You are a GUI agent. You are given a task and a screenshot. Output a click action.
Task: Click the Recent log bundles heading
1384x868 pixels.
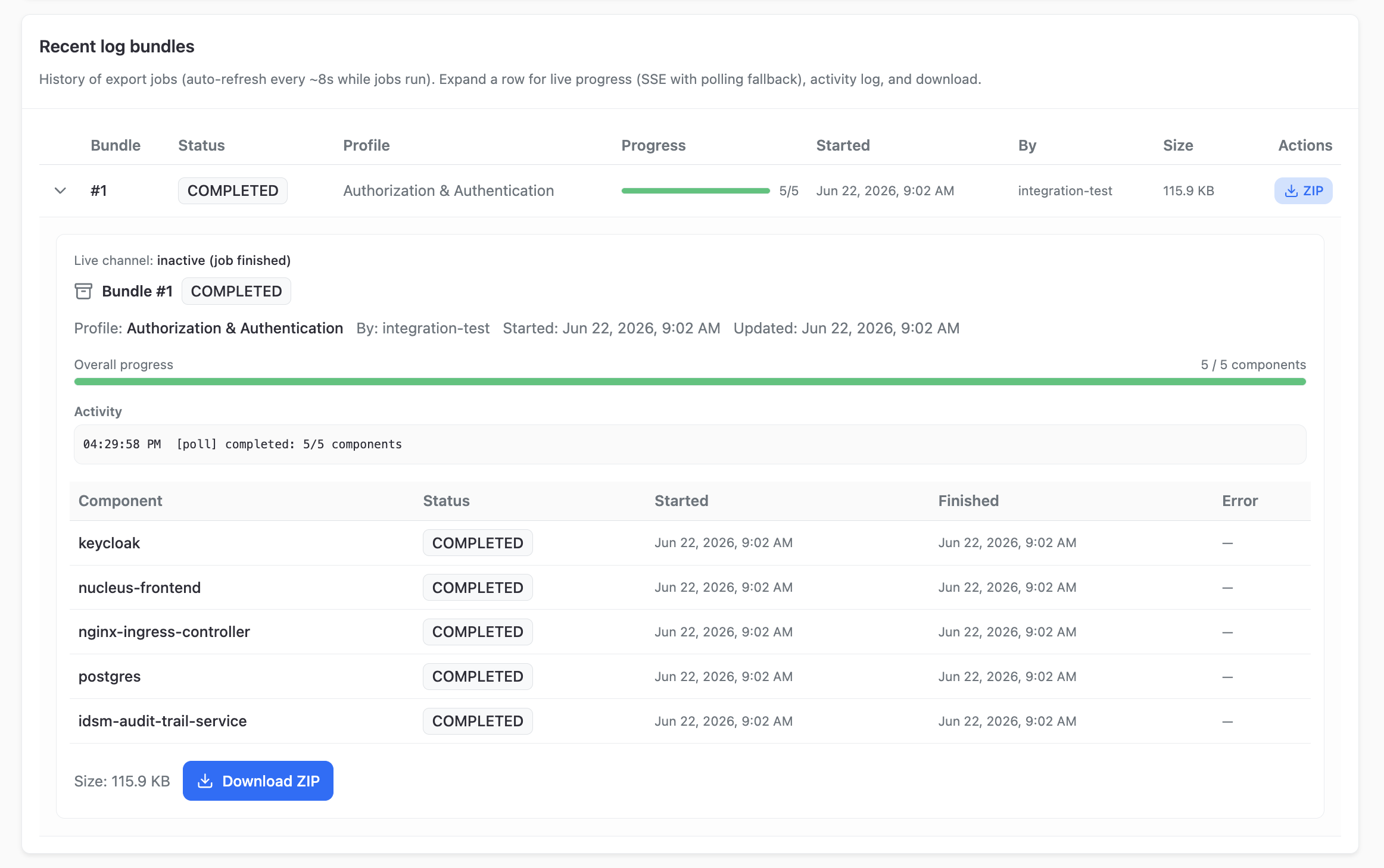[x=117, y=46]
